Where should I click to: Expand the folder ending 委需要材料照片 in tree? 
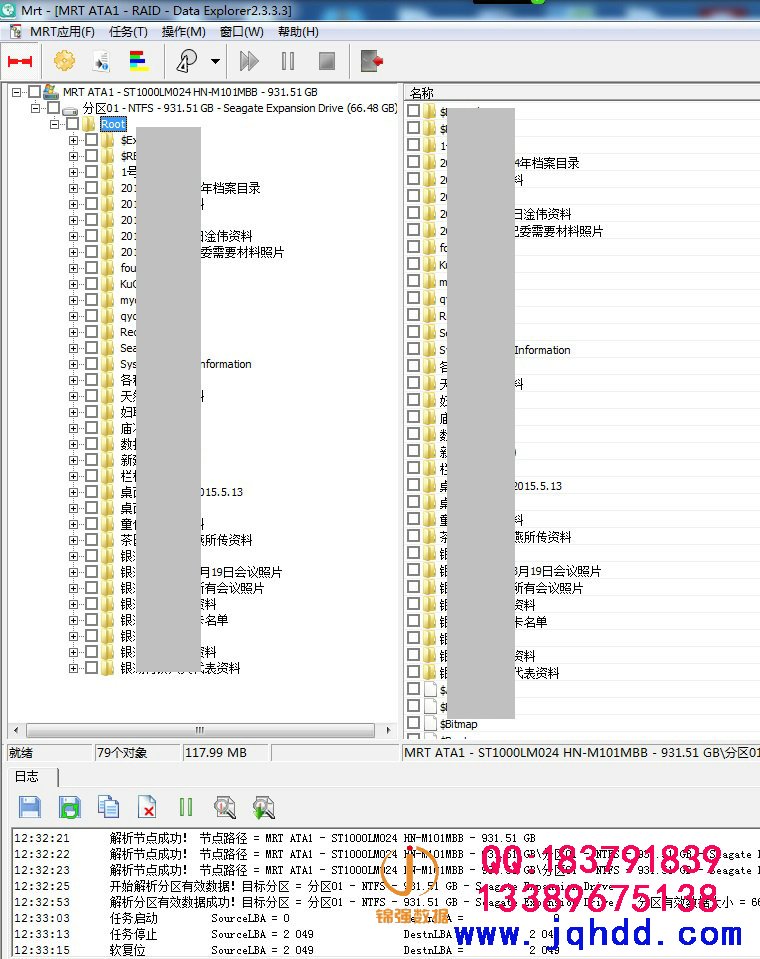pos(73,252)
